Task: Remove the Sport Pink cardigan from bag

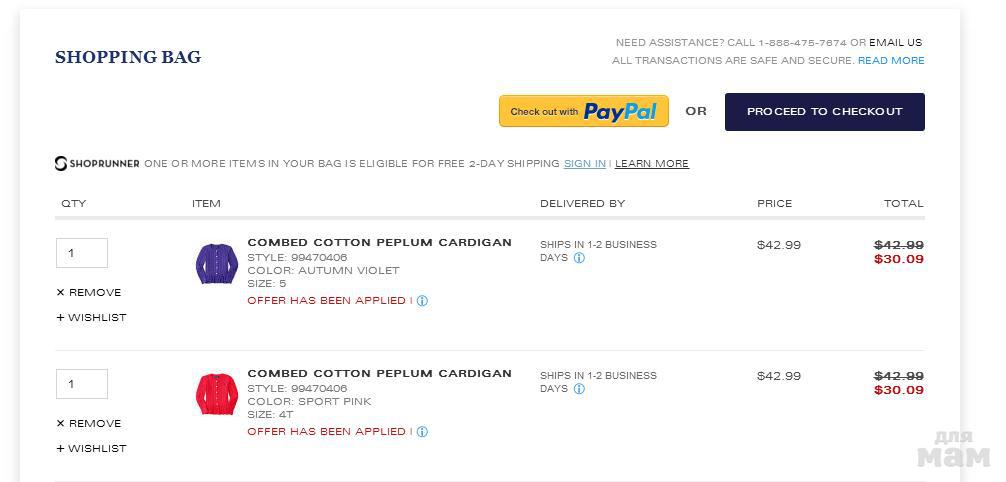Action: pos(89,424)
